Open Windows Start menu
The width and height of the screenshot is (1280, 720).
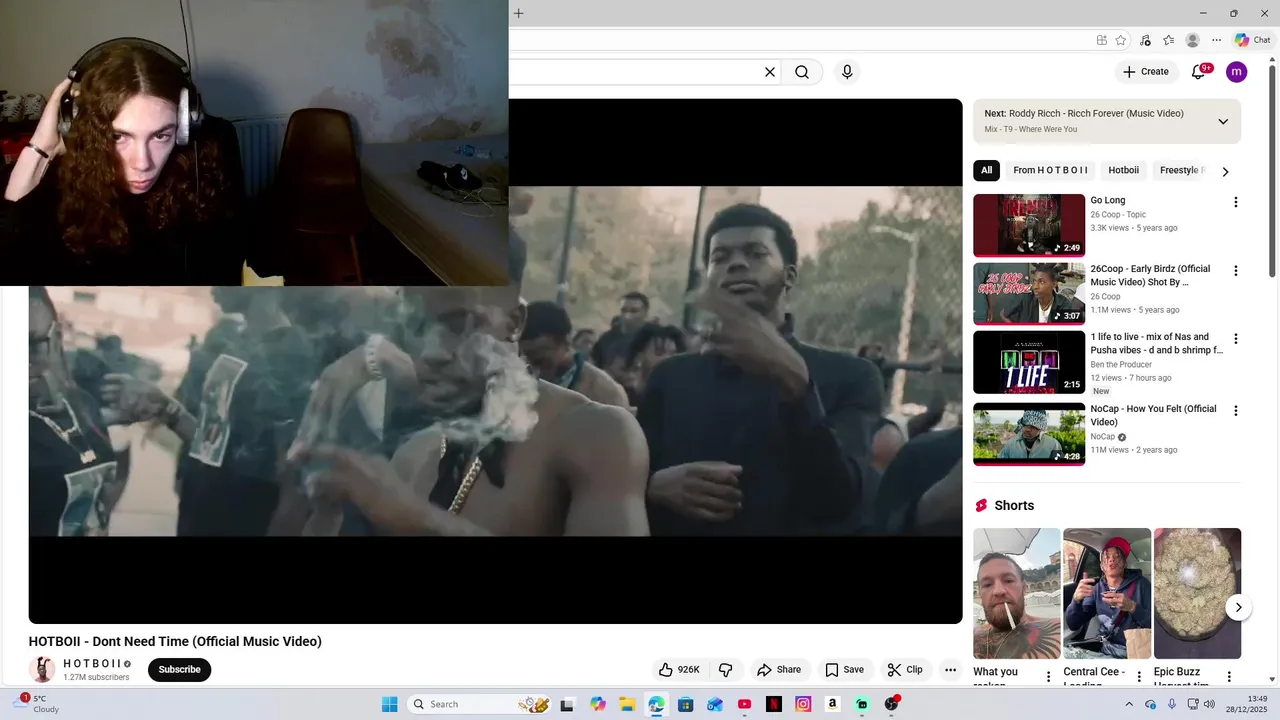[x=389, y=704]
